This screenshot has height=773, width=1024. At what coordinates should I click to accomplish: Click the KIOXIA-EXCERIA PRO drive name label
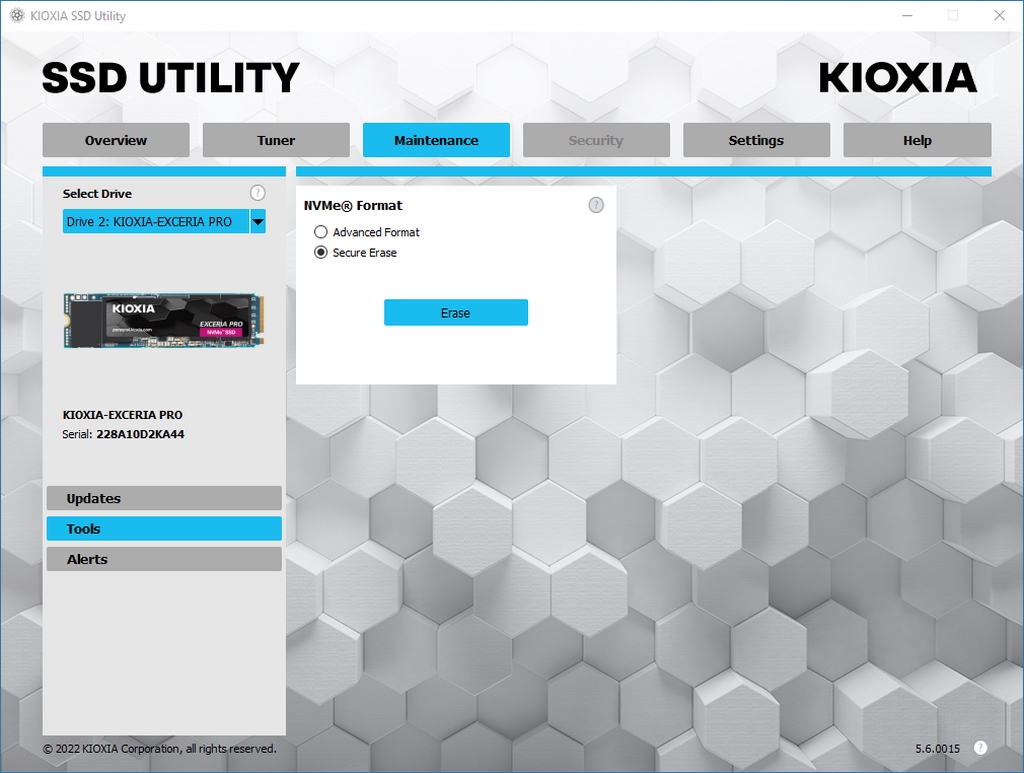pyautogui.click(x=122, y=415)
